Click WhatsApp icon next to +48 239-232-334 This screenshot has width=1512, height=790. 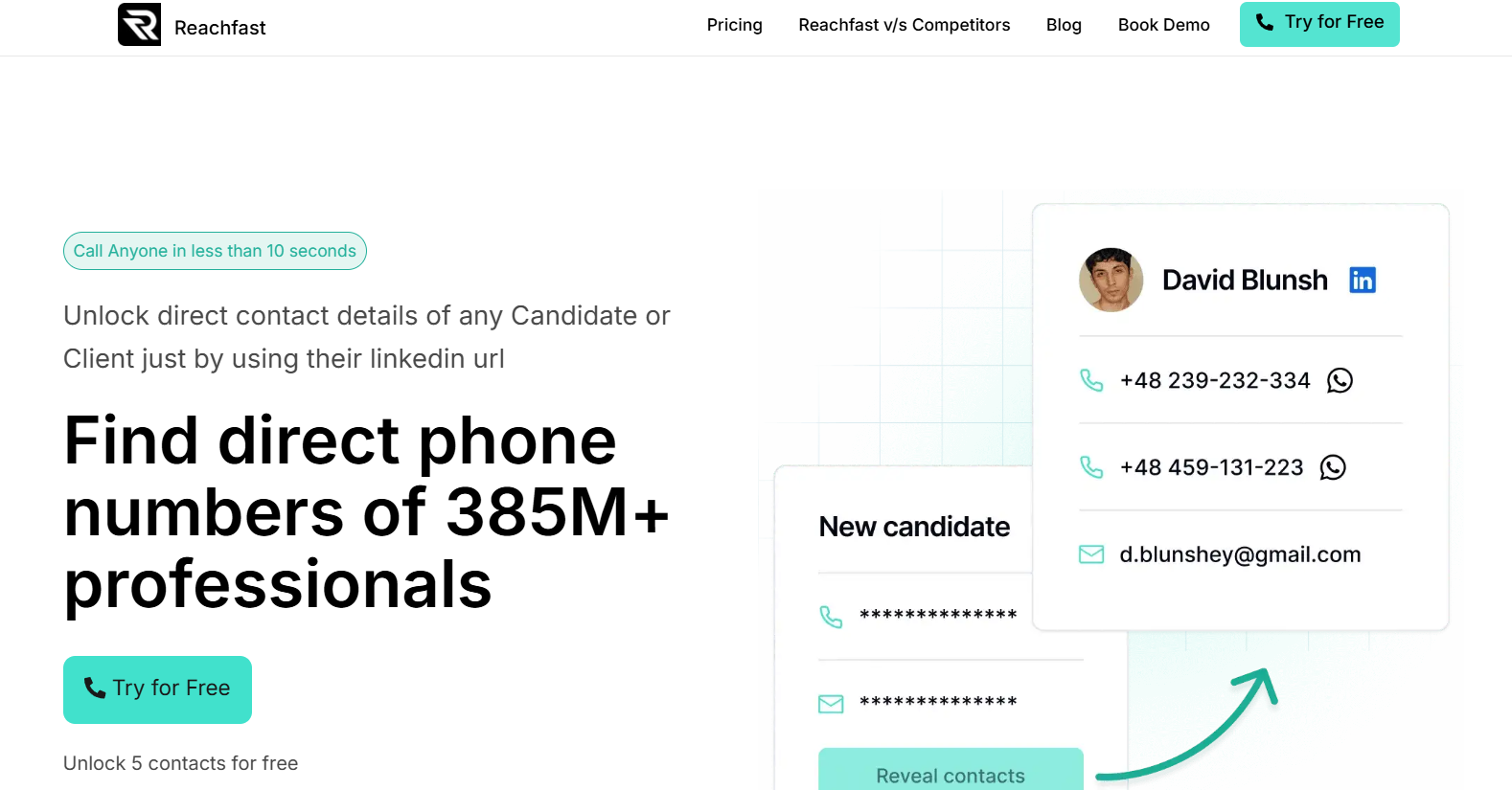click(x=1340, y=381)
